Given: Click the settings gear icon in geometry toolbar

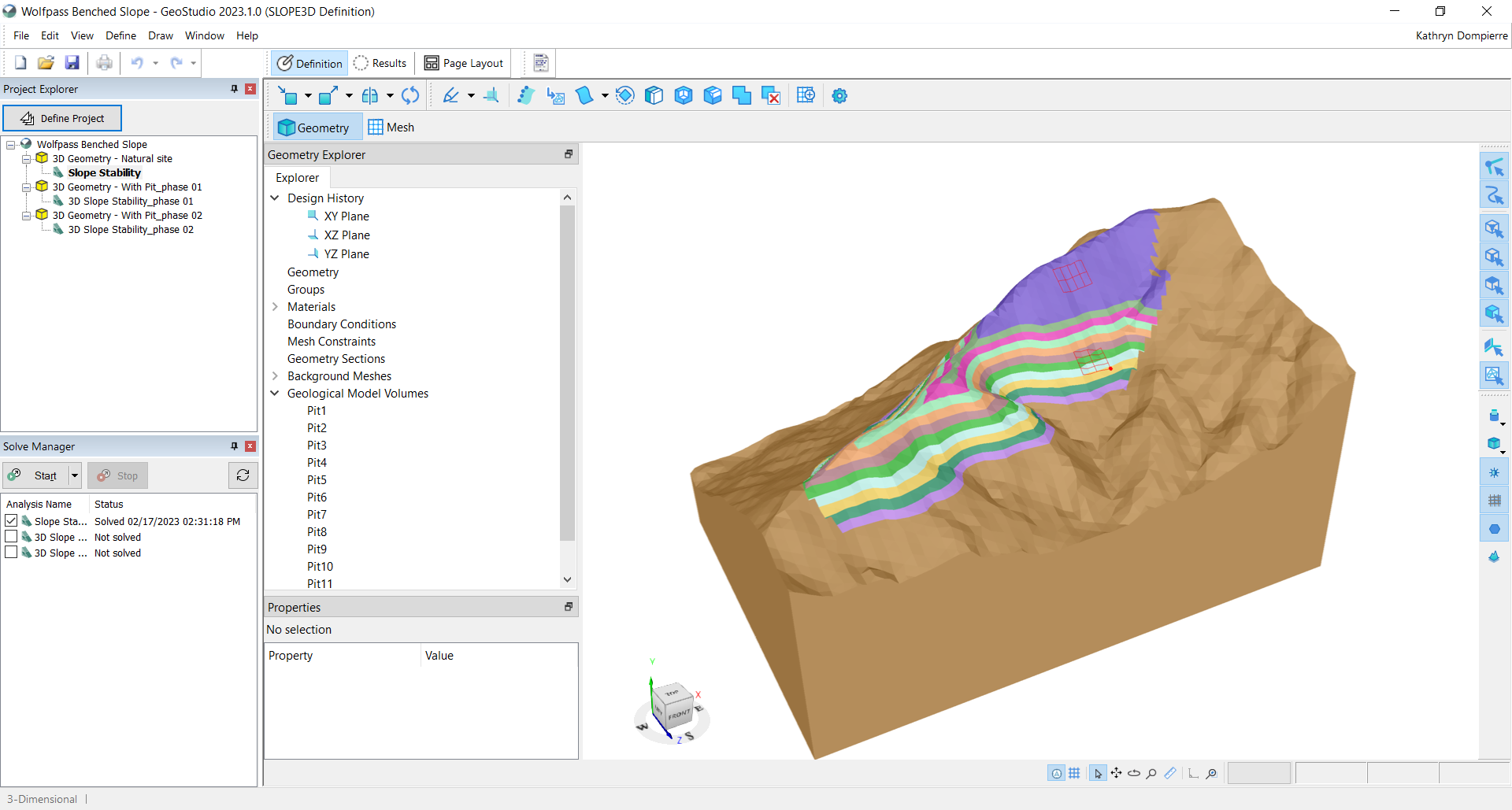Looking at the screenshot, I should [x=839, y=96].
